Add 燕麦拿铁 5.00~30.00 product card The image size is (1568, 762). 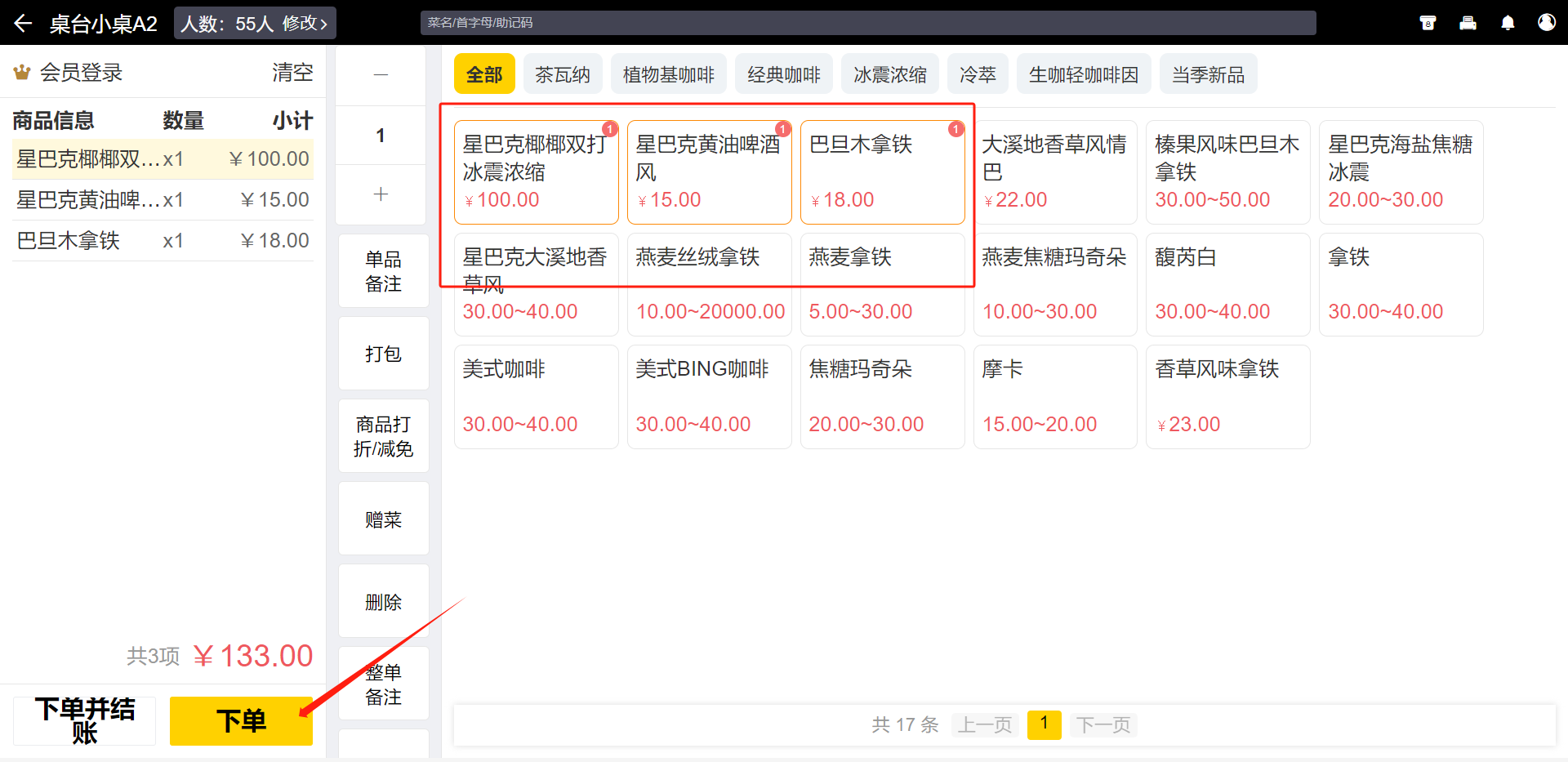(x=882, y=284)
